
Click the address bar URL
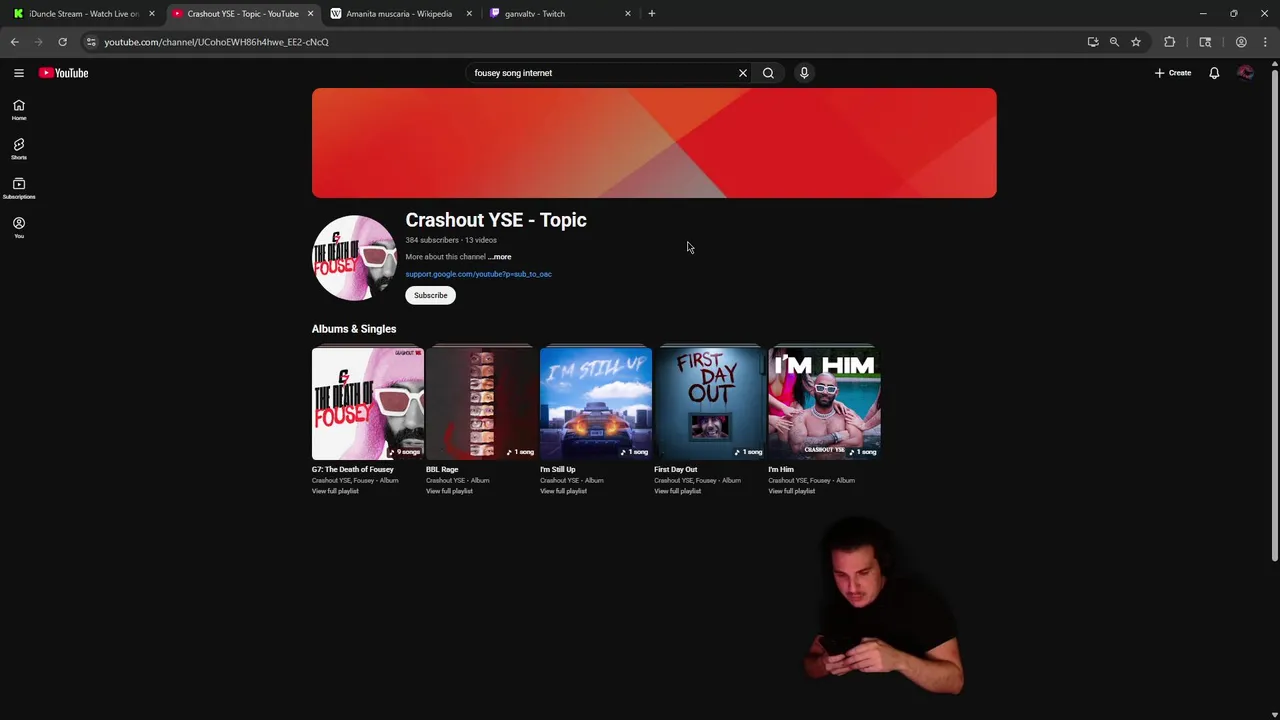(216, 42)
